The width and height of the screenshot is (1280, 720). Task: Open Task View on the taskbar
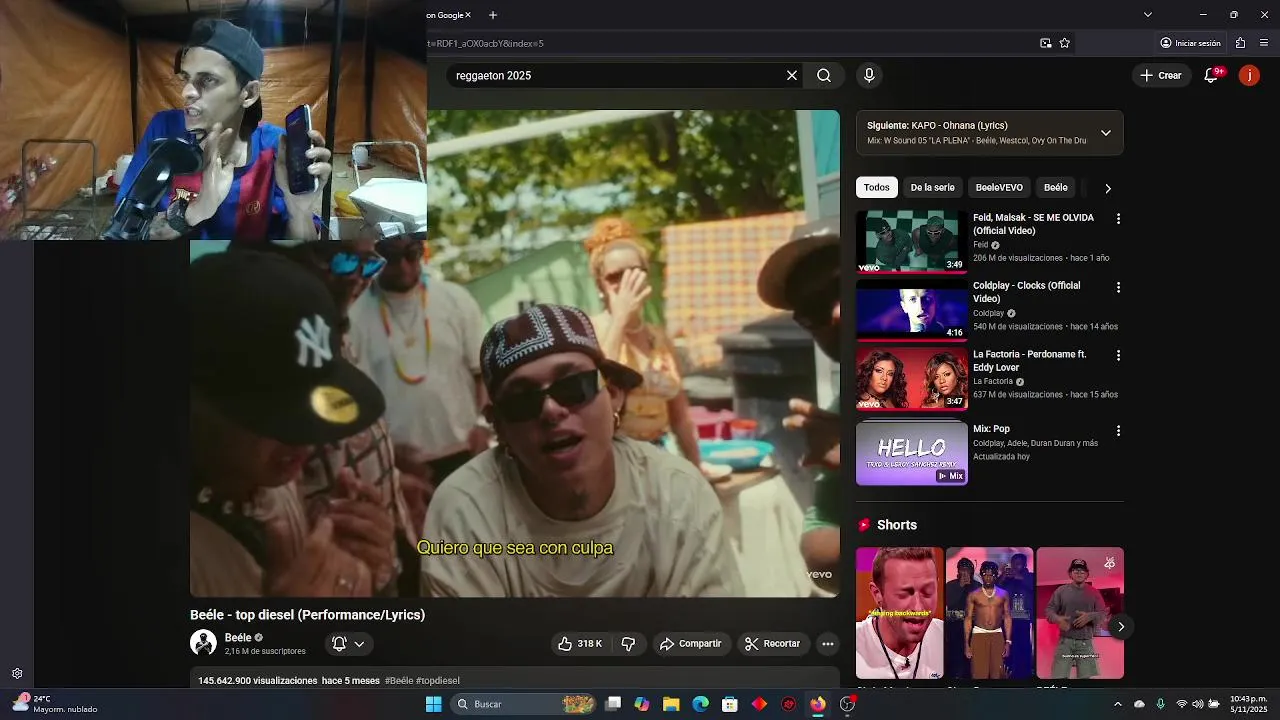coord(613,704)
